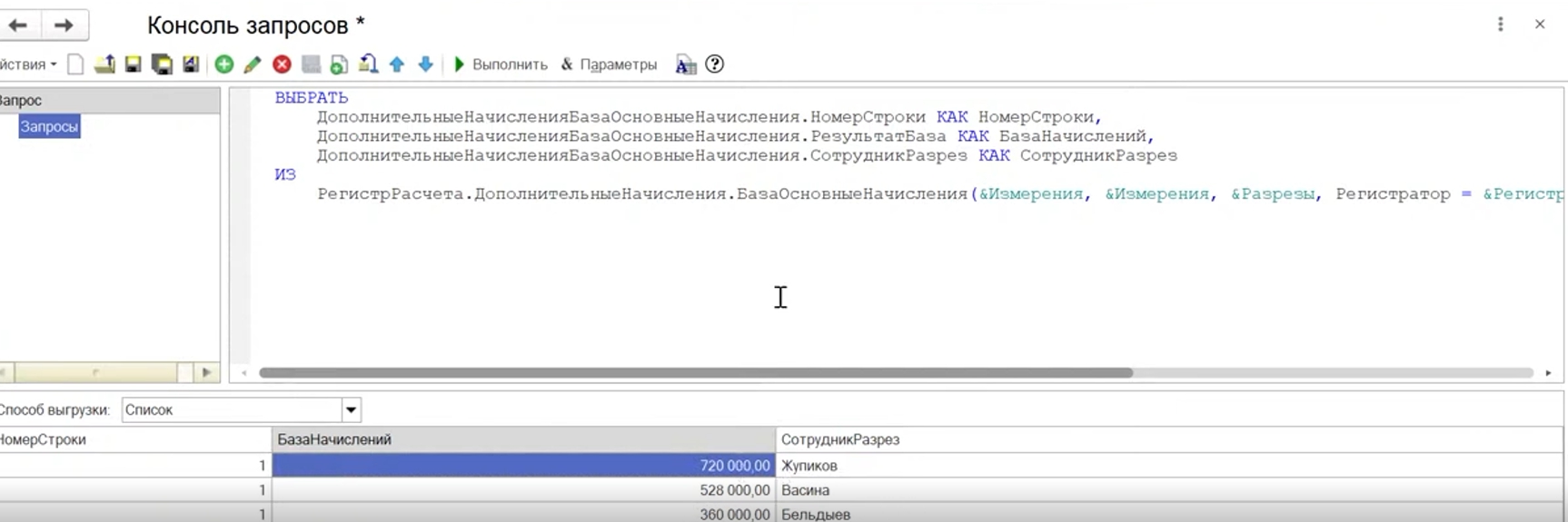Screen dimensions: 1568x522
Task: Navigate back with left arrow button
Action: point(18,25)
